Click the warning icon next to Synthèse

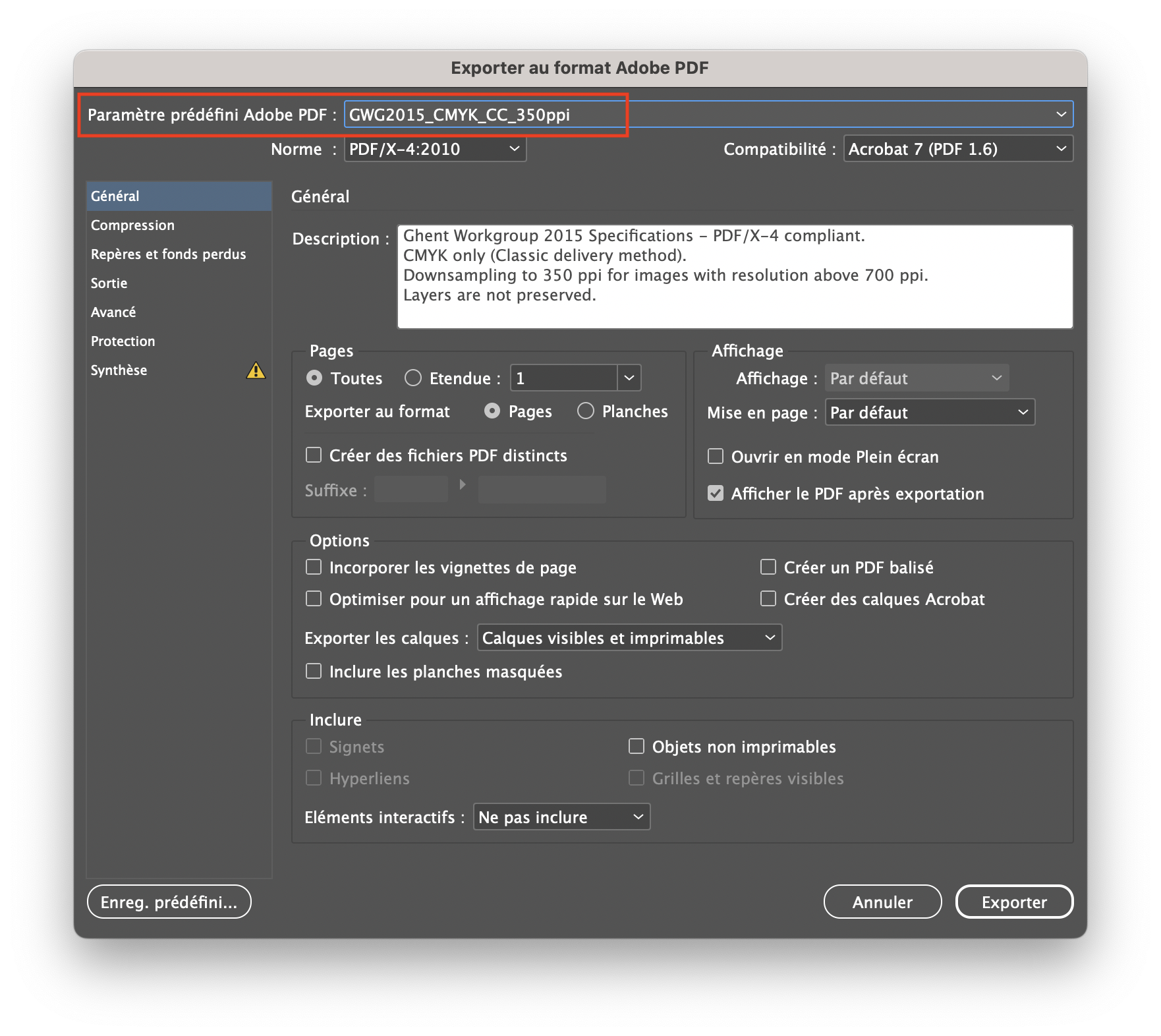pos(256,371)
